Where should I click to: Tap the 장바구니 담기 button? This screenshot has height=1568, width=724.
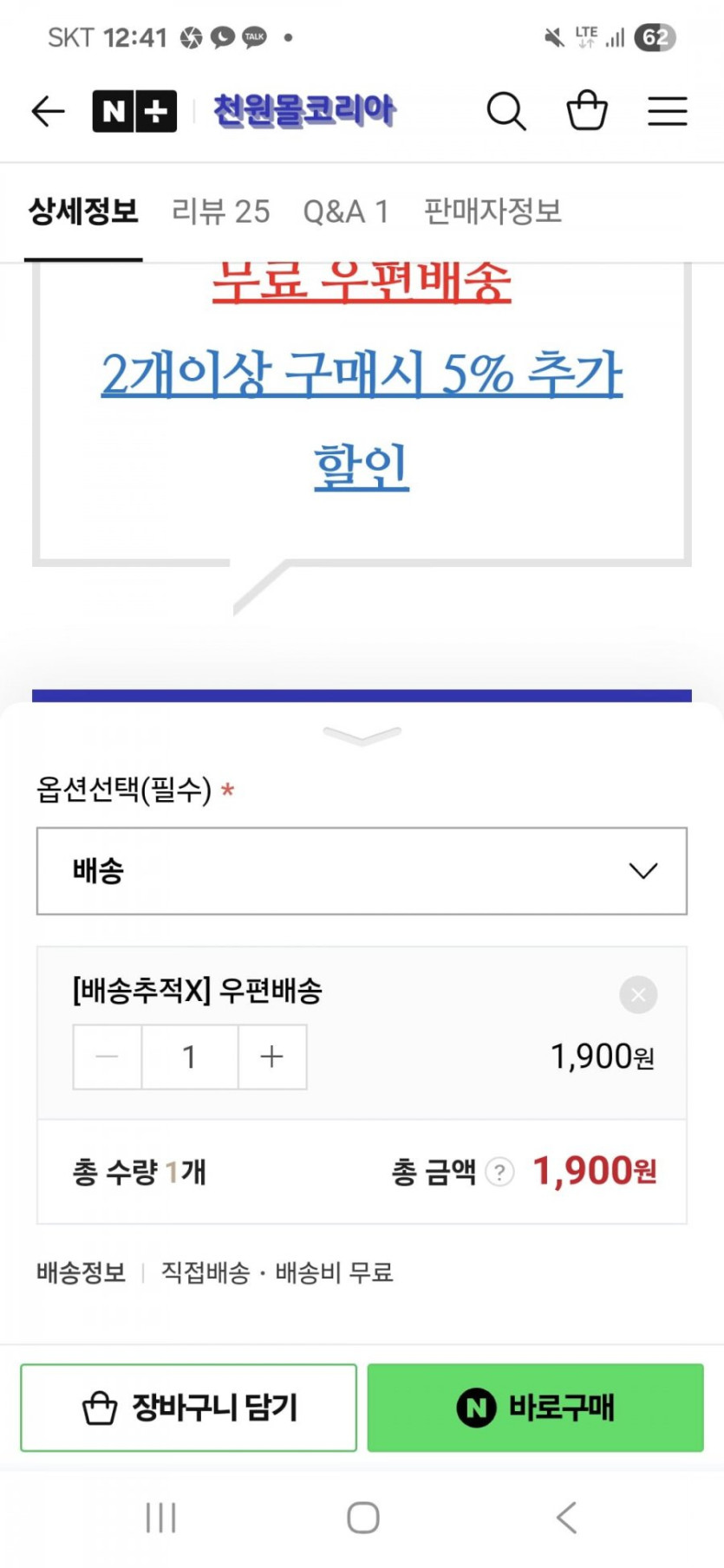[x=189, y=1408]
